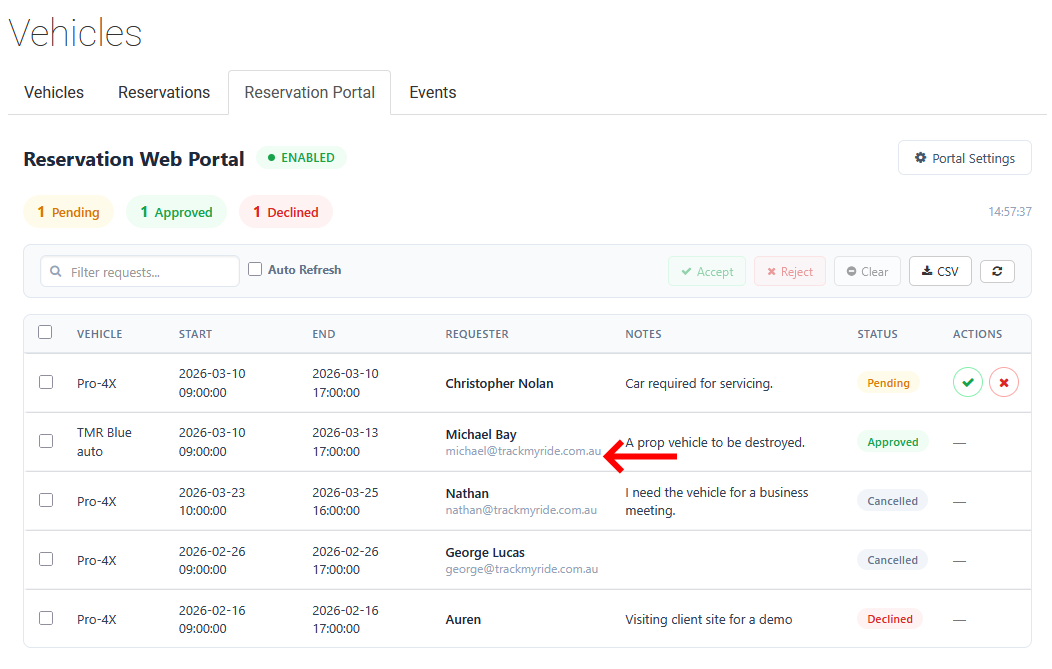Screen dimensions: 1052x669
Task: Open Portal Settings gear button
Action: [x=964, y=158]
